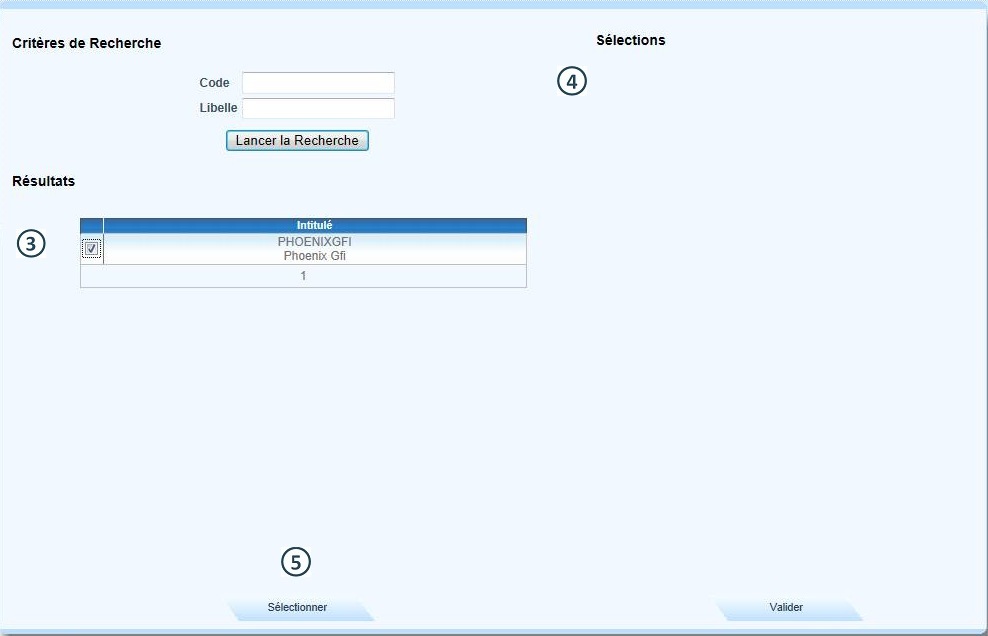Go to page 1 in results pager
988x636 pixels.
pyautogui.click(x=303, y=276)
